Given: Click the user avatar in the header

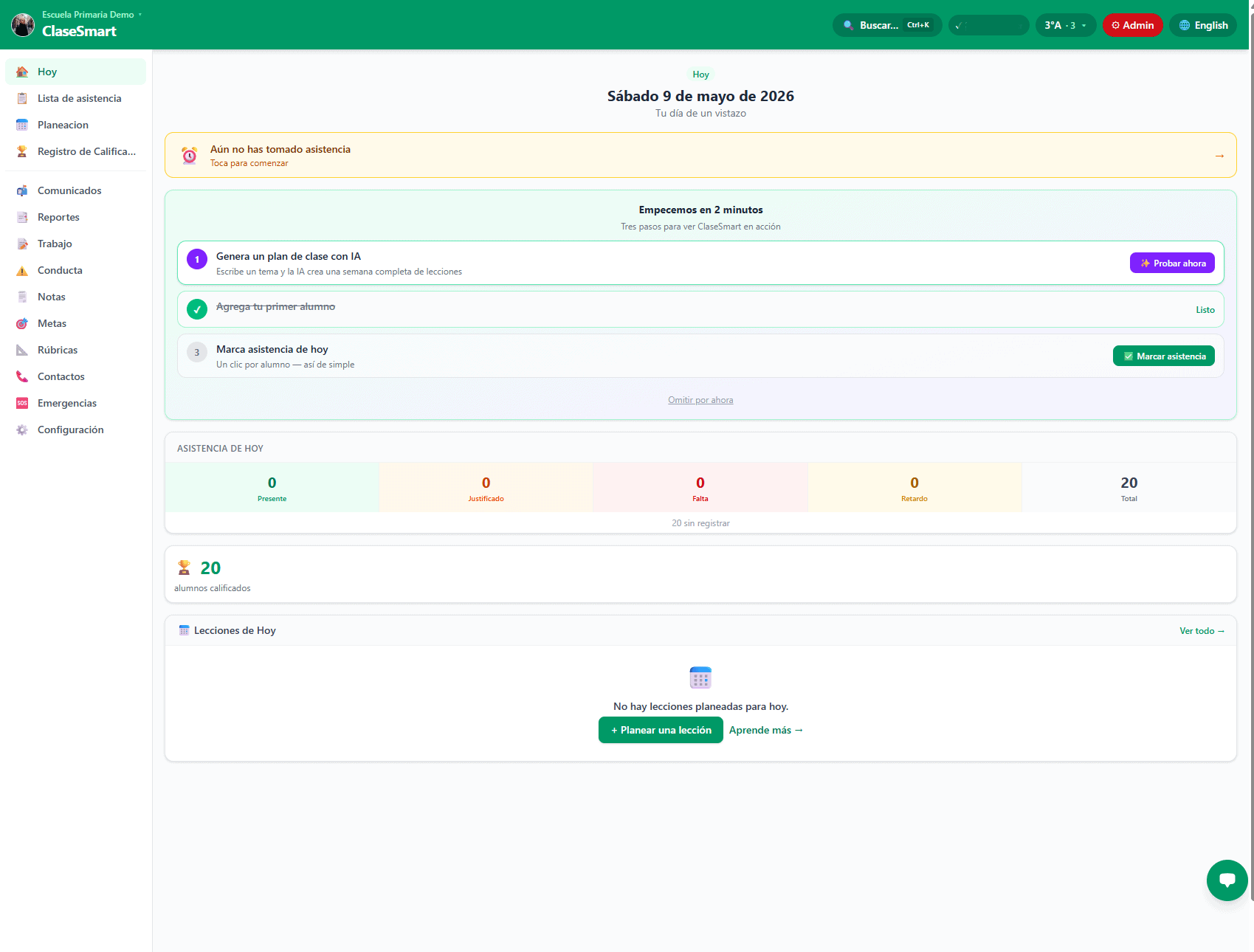Looking at the screenshot, I should 23,25.
